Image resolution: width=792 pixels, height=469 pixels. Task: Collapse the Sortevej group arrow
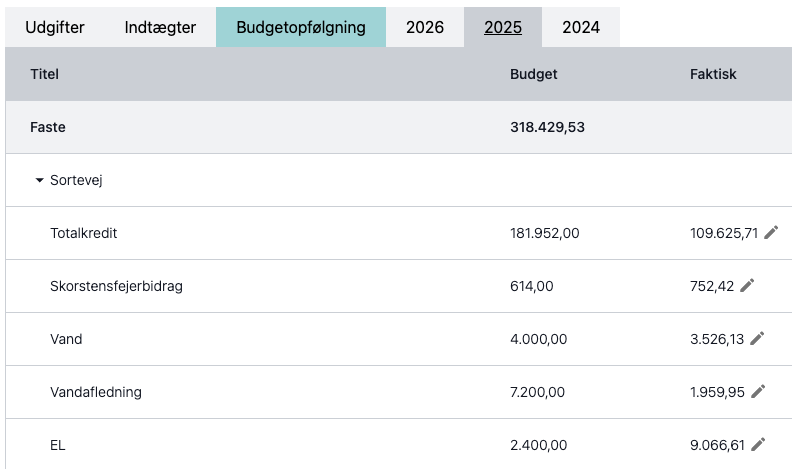pos(39,180)
